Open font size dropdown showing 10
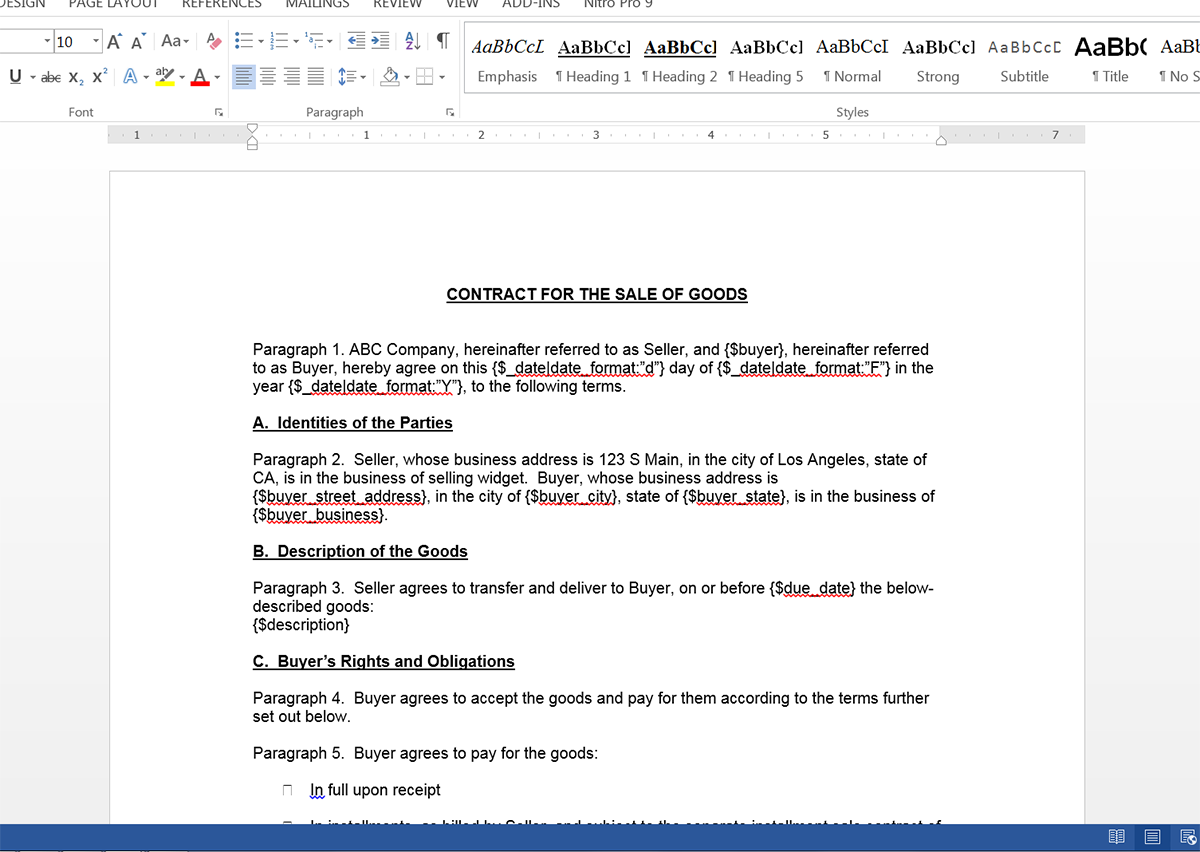 coord(96,41)
